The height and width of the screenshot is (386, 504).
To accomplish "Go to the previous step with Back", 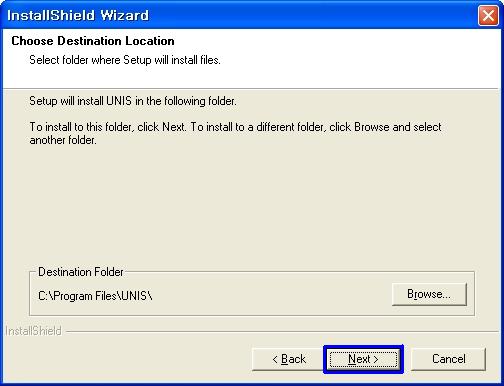I will [x=288, y=359].
